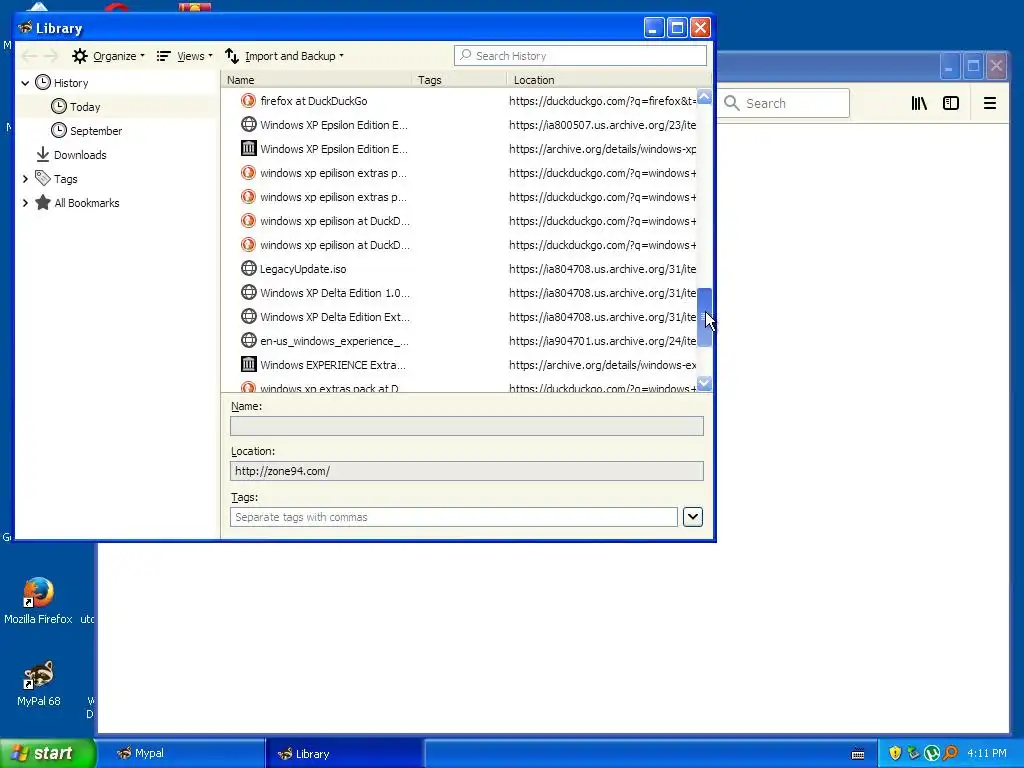The height and width of the screenshot is (768, 1024).
Task: Sort by the Name column header
Action: click(x=316, y=80)
